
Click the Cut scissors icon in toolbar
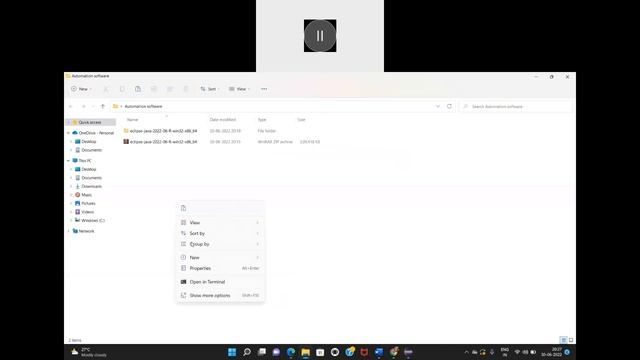pos(106,89)
